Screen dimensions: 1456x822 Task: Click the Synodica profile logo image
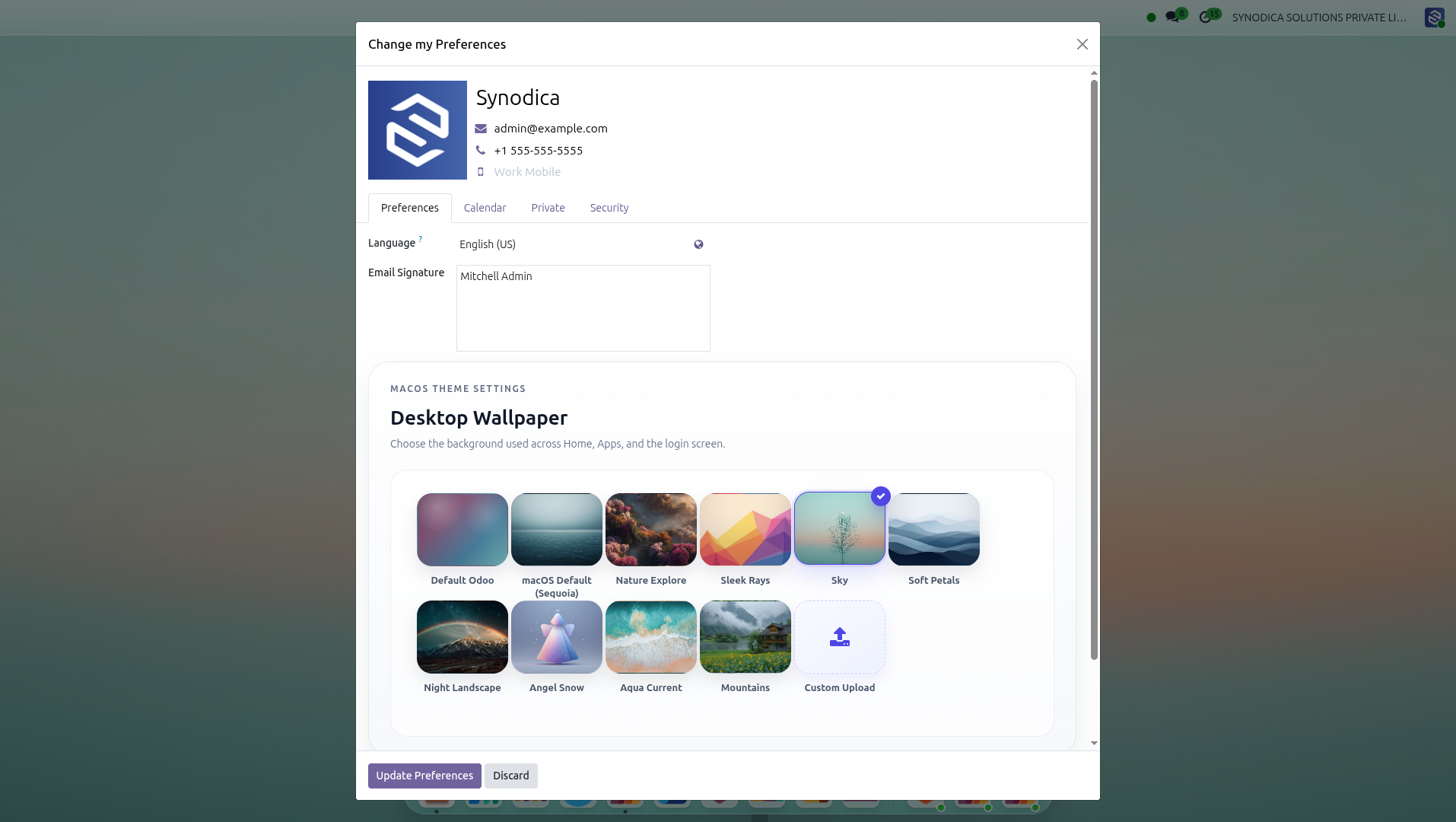[418, 130]
